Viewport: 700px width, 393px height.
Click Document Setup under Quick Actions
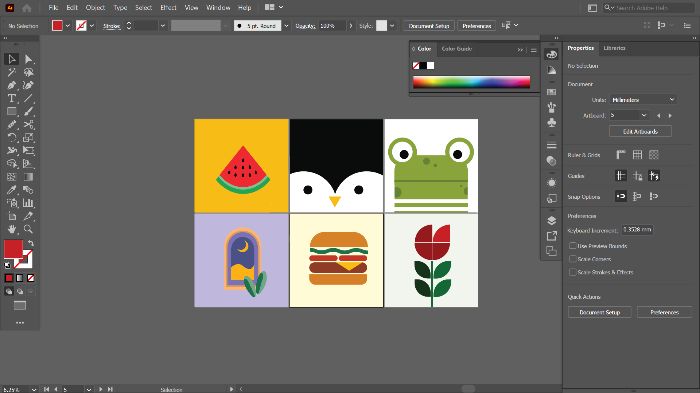[600, 312]
